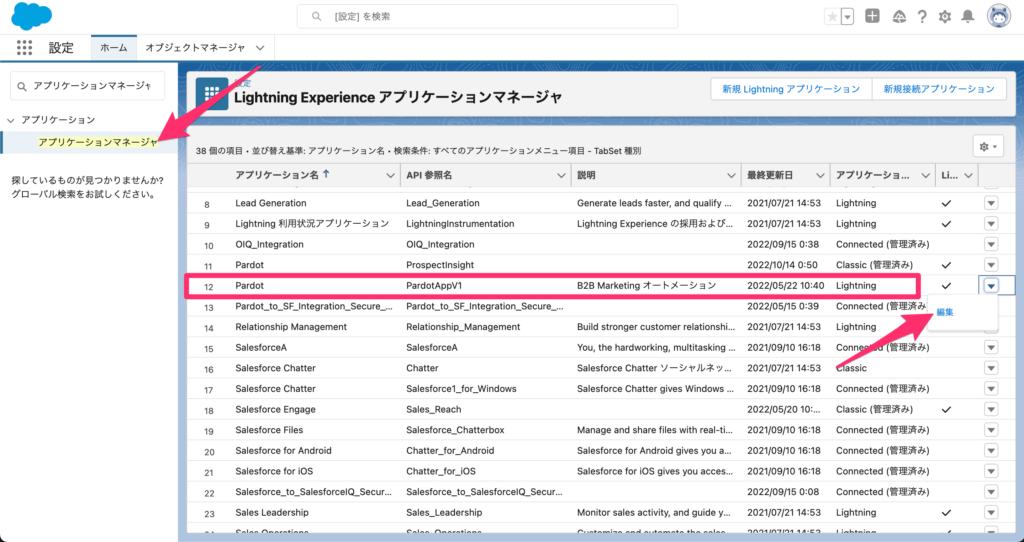Open row actions for Salesforce for Android

click(991, 451)
